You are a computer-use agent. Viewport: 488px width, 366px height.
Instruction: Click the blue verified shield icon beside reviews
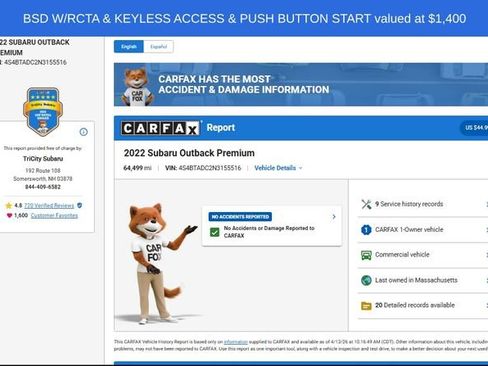(79, 205)
